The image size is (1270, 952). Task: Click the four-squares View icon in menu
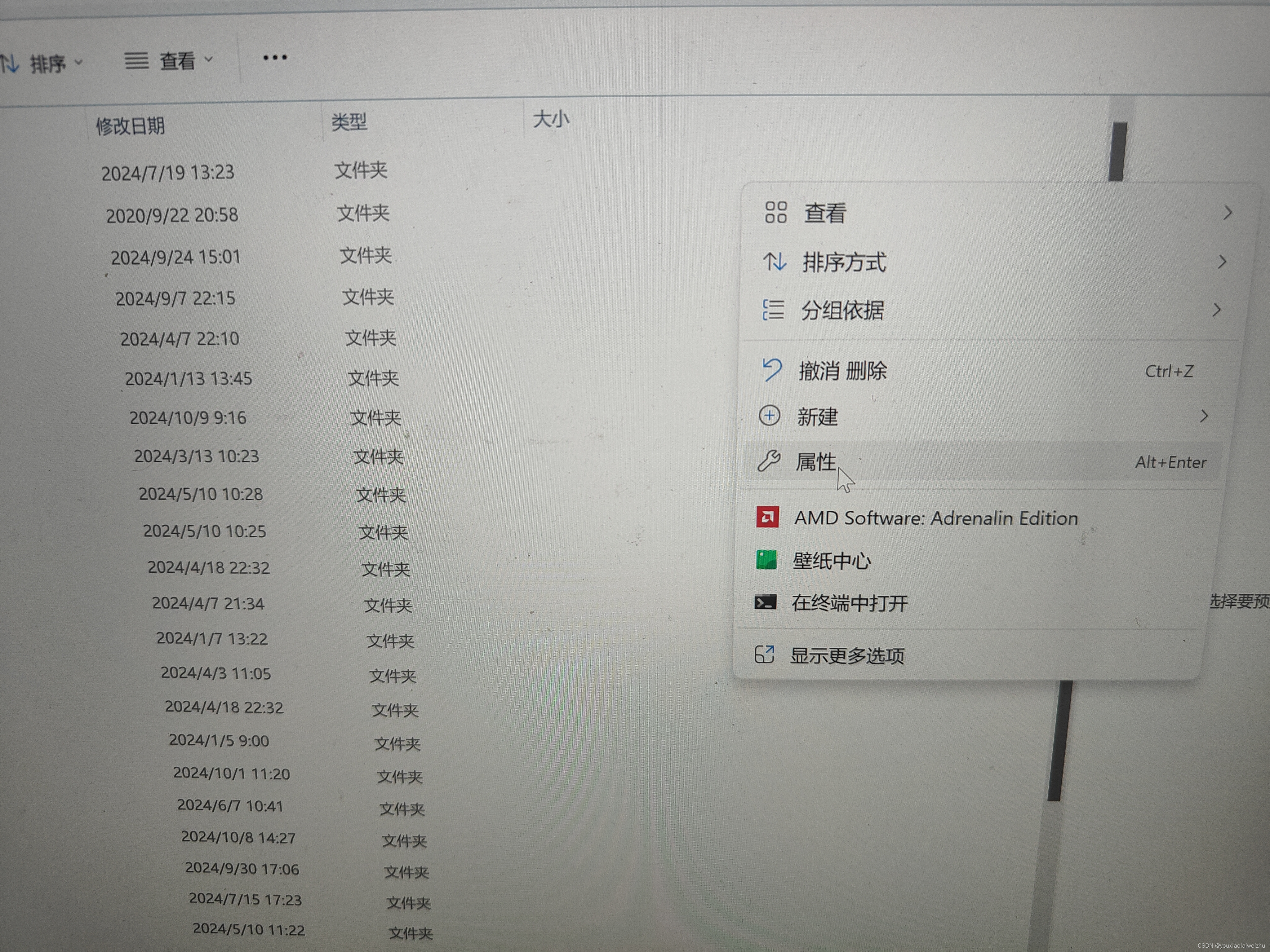click(x=776, y=212)
